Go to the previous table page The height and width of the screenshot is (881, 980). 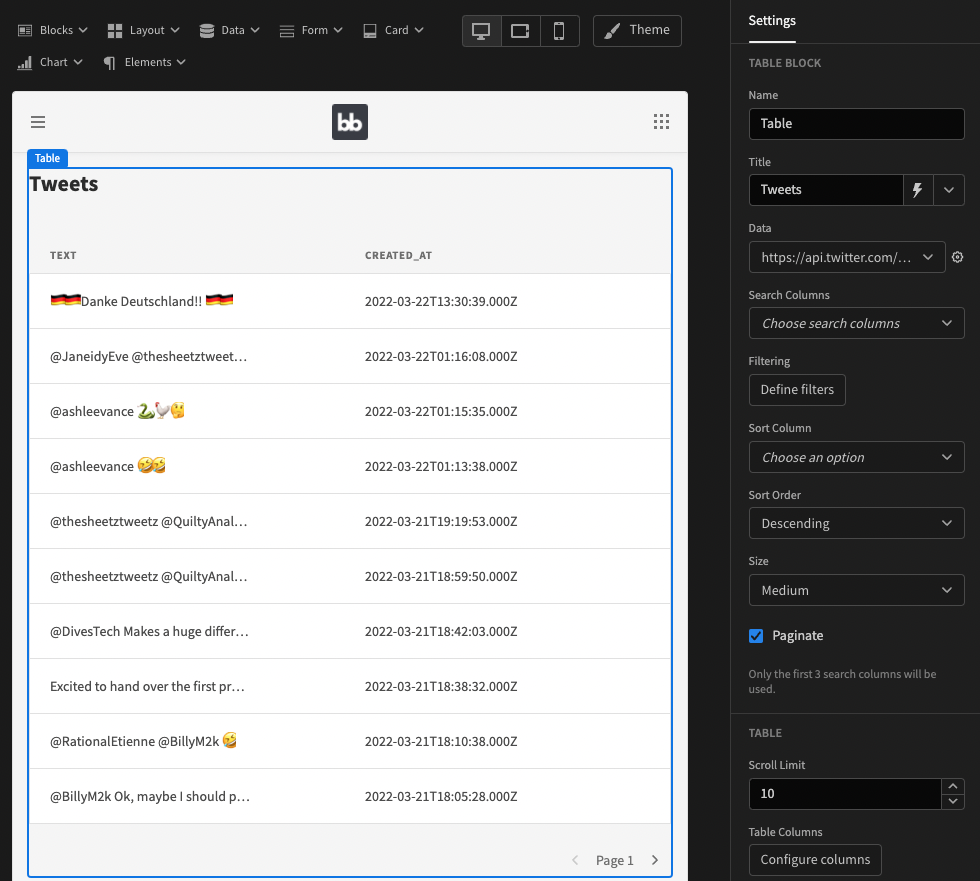575,860
